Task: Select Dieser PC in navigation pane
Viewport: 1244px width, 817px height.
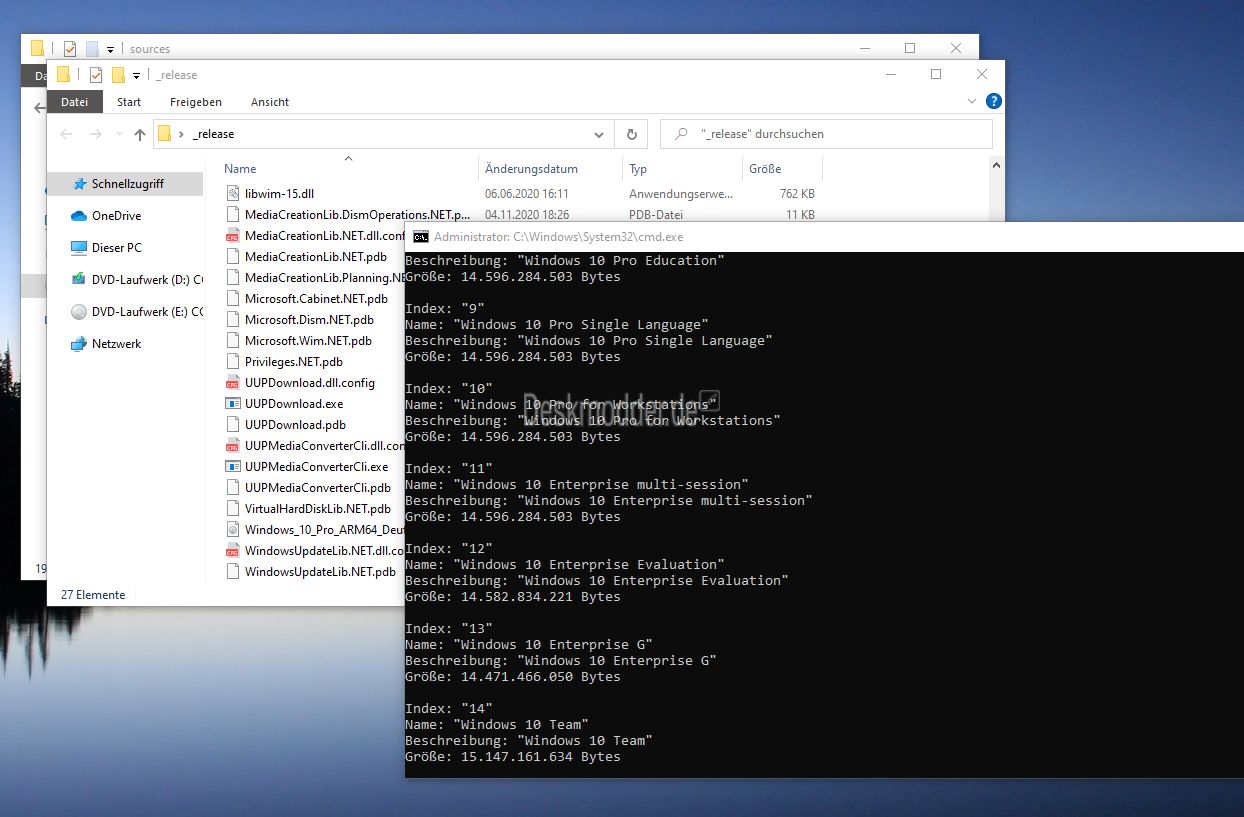Action: [x=116, y=248]
